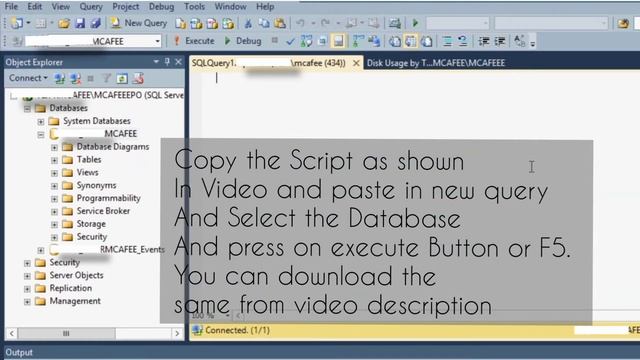Open the Connect dropdown in Object Explorer

pyautogui.click(x=28, y=78)
